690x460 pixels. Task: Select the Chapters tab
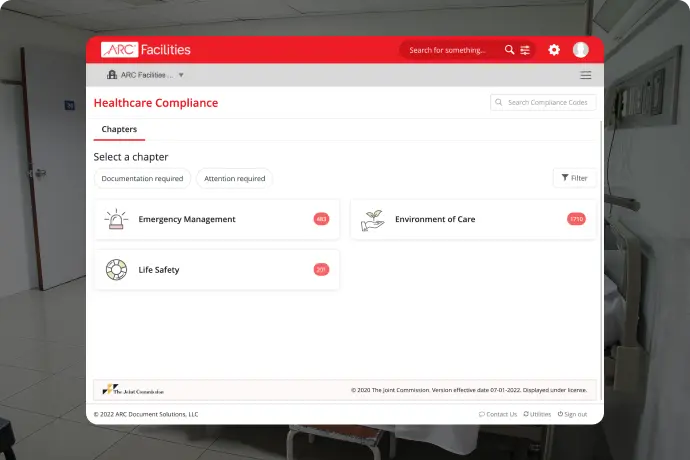119,129
